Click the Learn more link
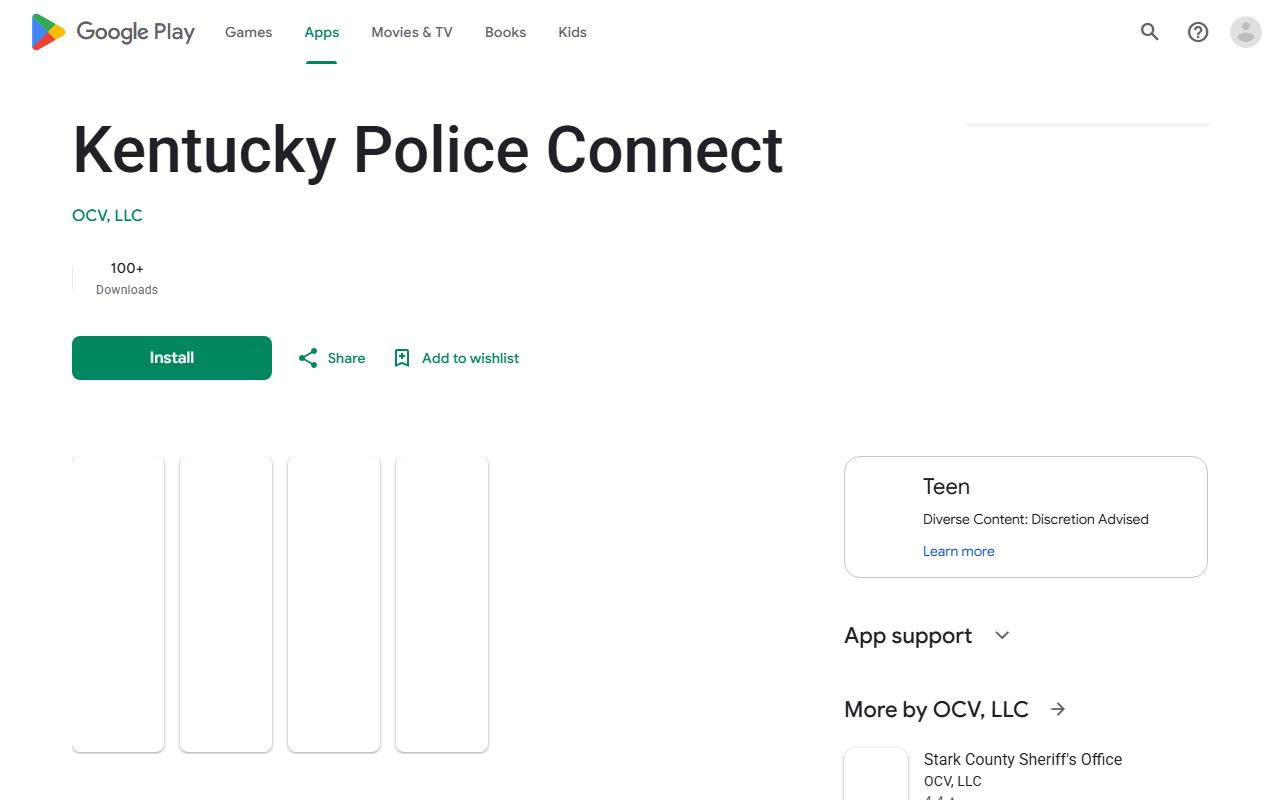 pos(959,551)
